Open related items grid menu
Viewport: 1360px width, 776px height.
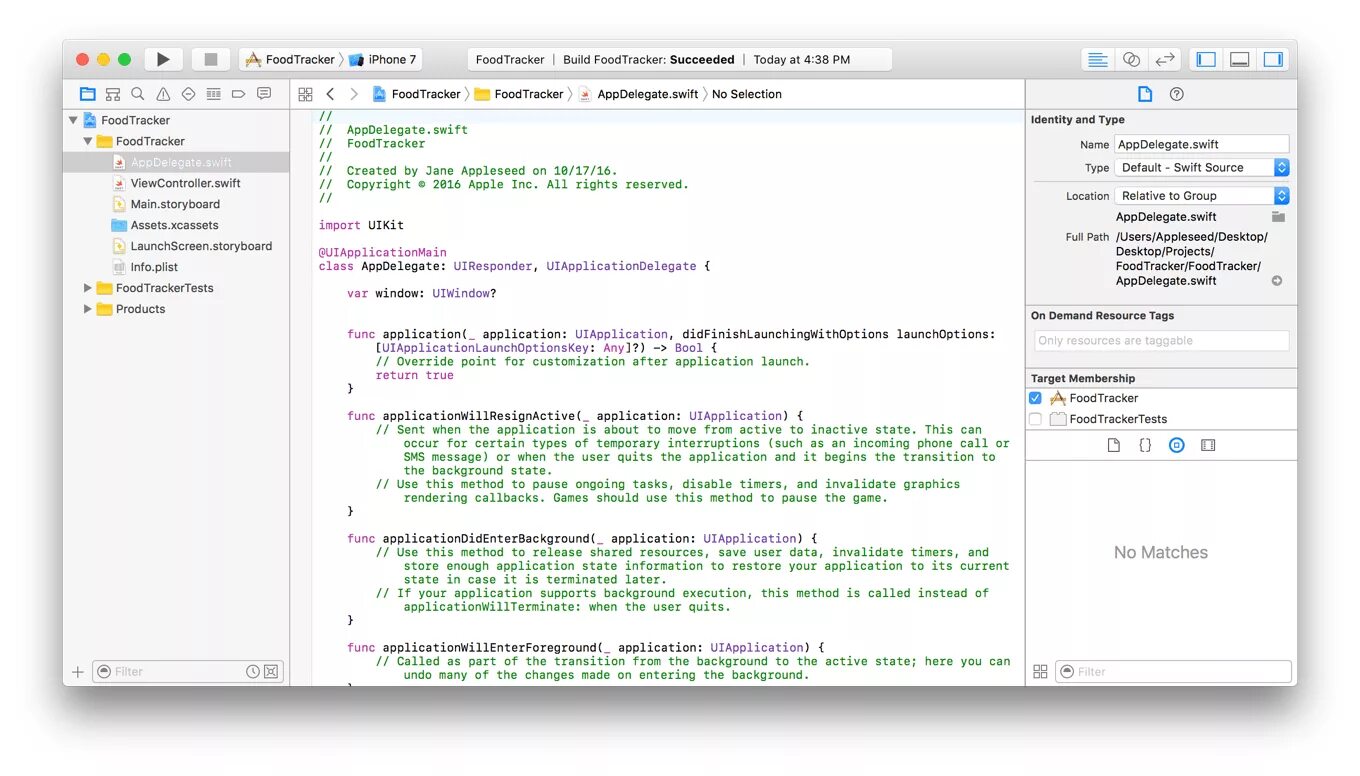(307, 94)
